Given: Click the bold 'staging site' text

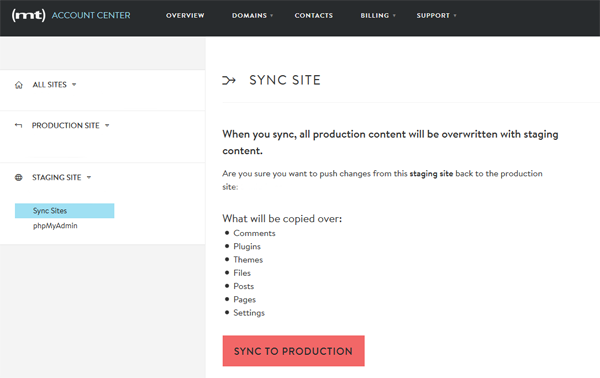Looking at the screenshot, I should point(431,174).
